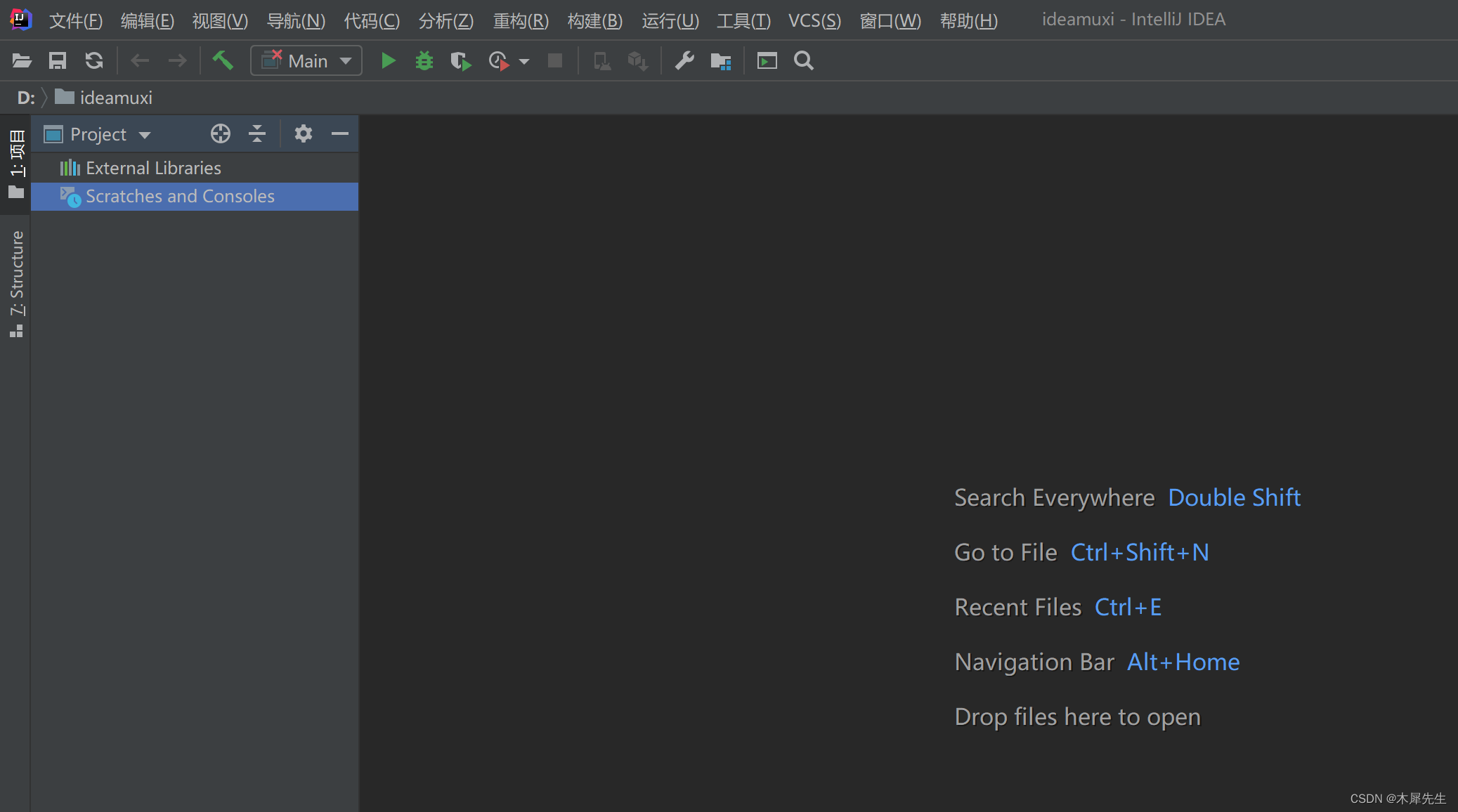Open the Main run configuration dropdown
The height and width of the screenshot is (812, 1458).
(307, 61)
